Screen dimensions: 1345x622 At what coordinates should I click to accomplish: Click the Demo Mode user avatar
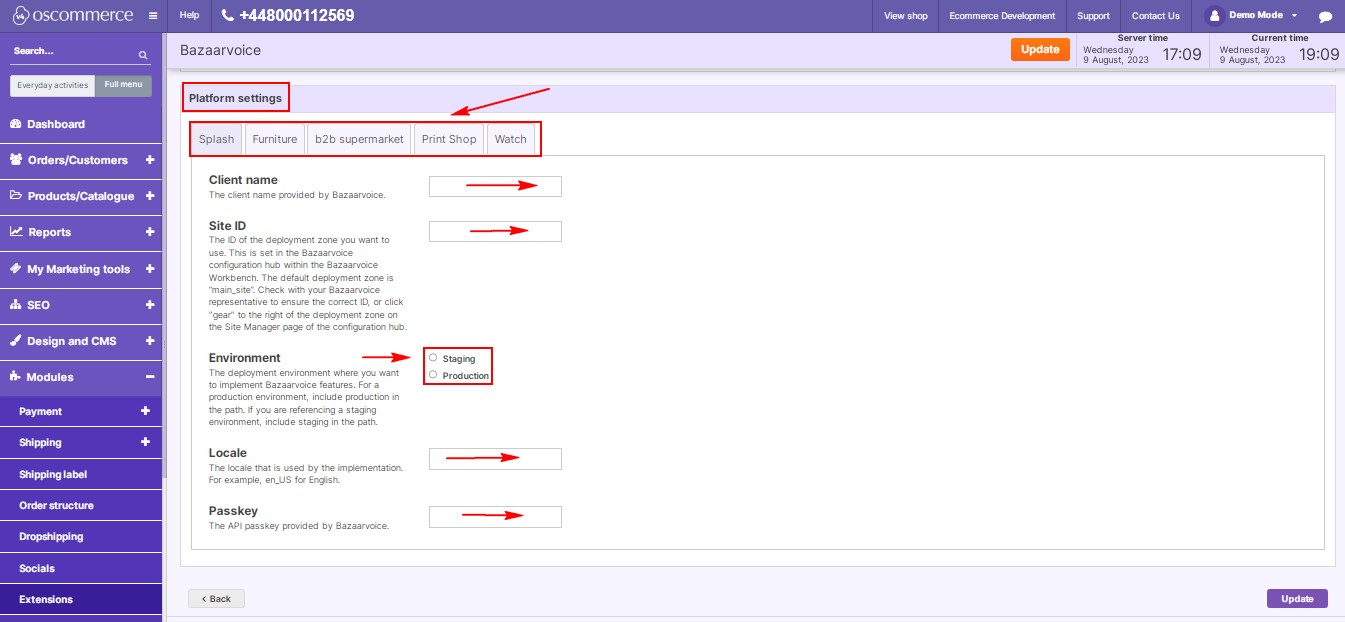[x=1214, y=16]
